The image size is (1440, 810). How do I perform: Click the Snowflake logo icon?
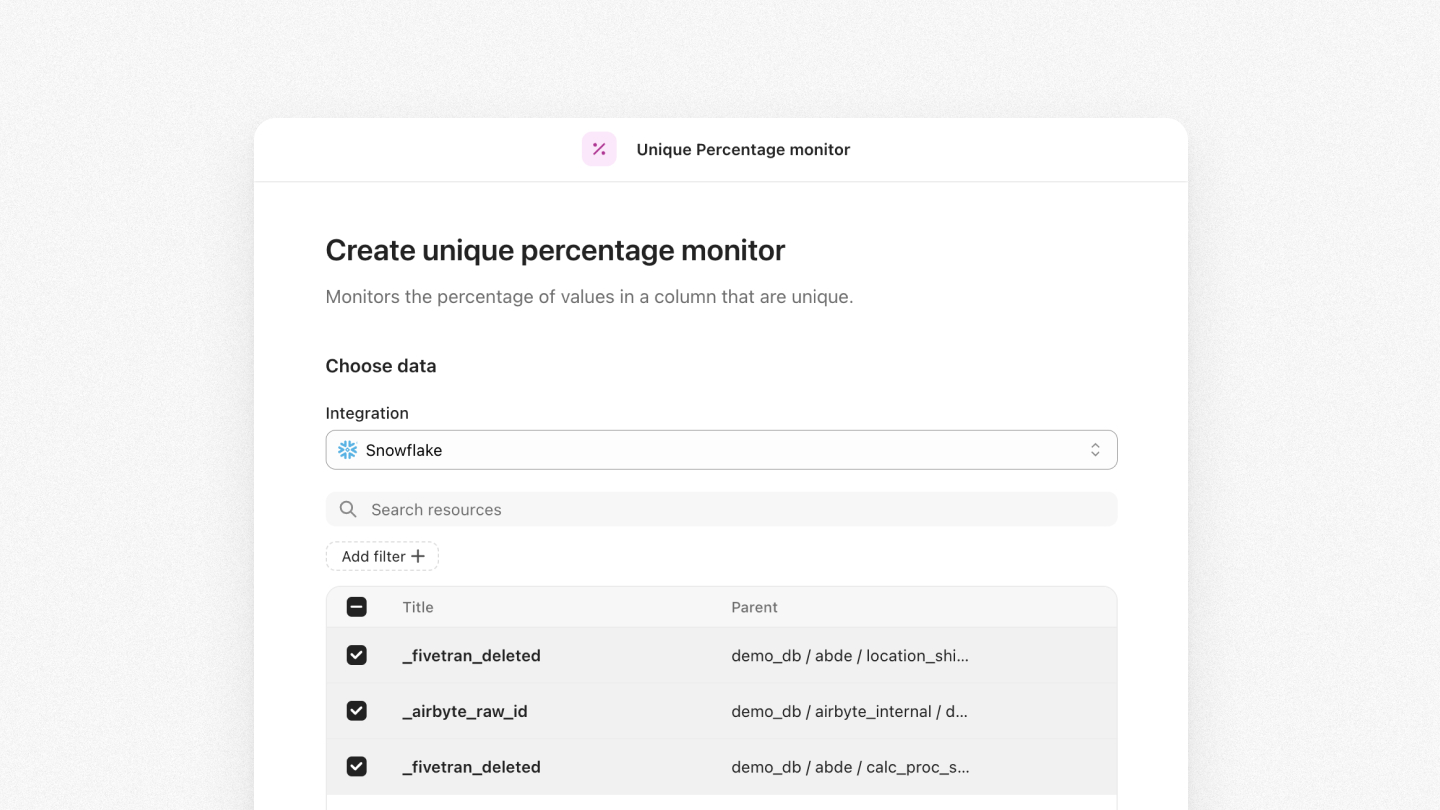pyautogui.click(x=348, y=450)
